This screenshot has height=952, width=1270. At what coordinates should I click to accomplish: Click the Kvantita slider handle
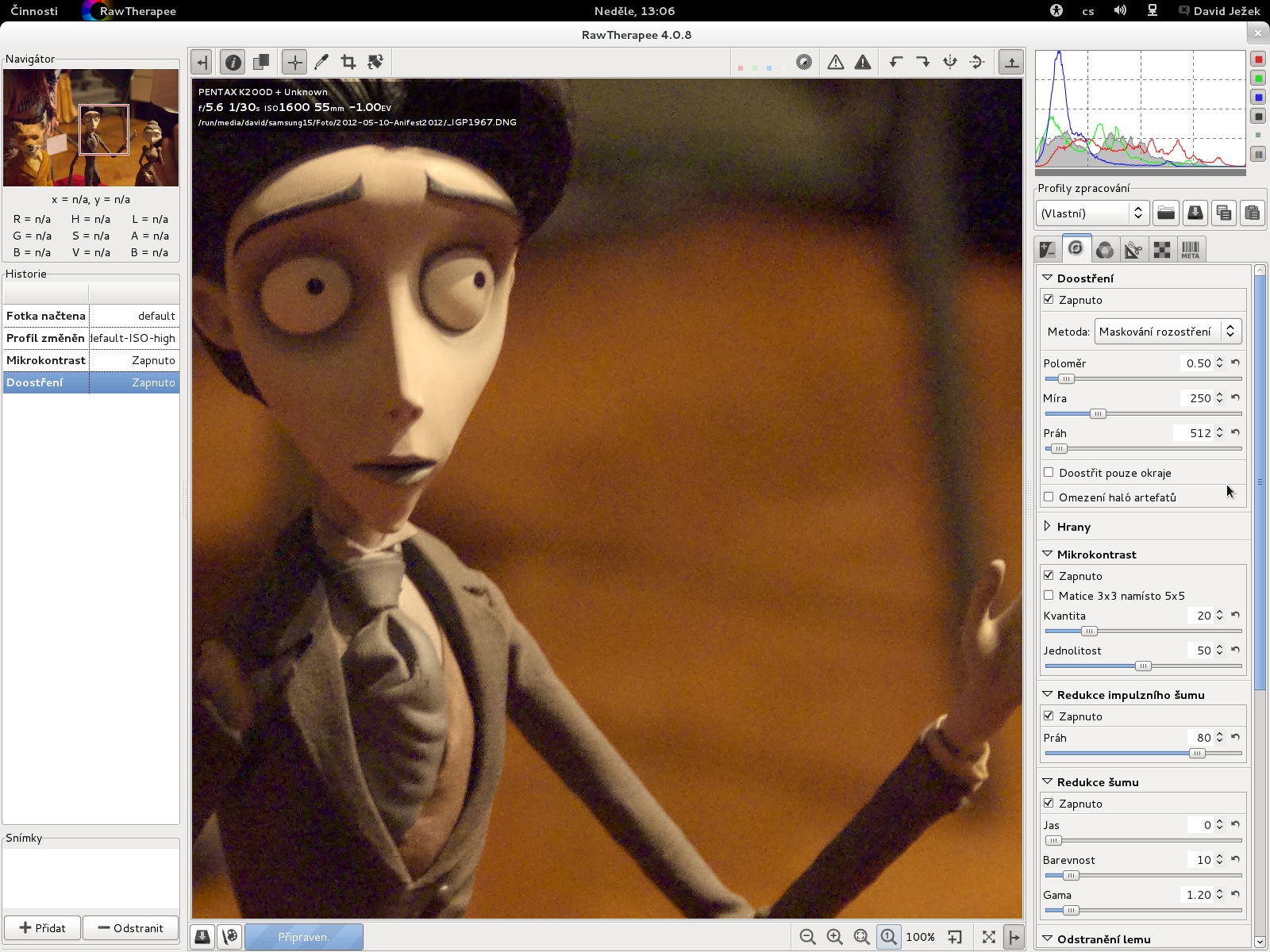[x=1089, y=631]
